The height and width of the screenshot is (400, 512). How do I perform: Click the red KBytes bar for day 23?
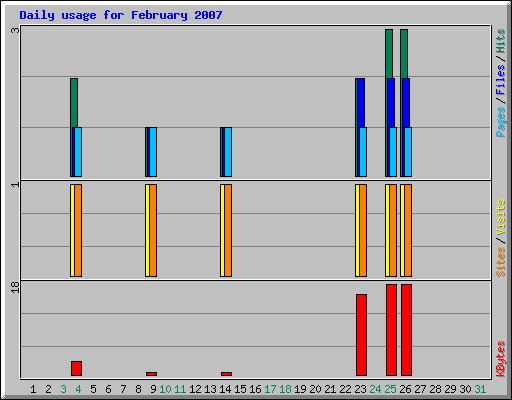(361, 335)
